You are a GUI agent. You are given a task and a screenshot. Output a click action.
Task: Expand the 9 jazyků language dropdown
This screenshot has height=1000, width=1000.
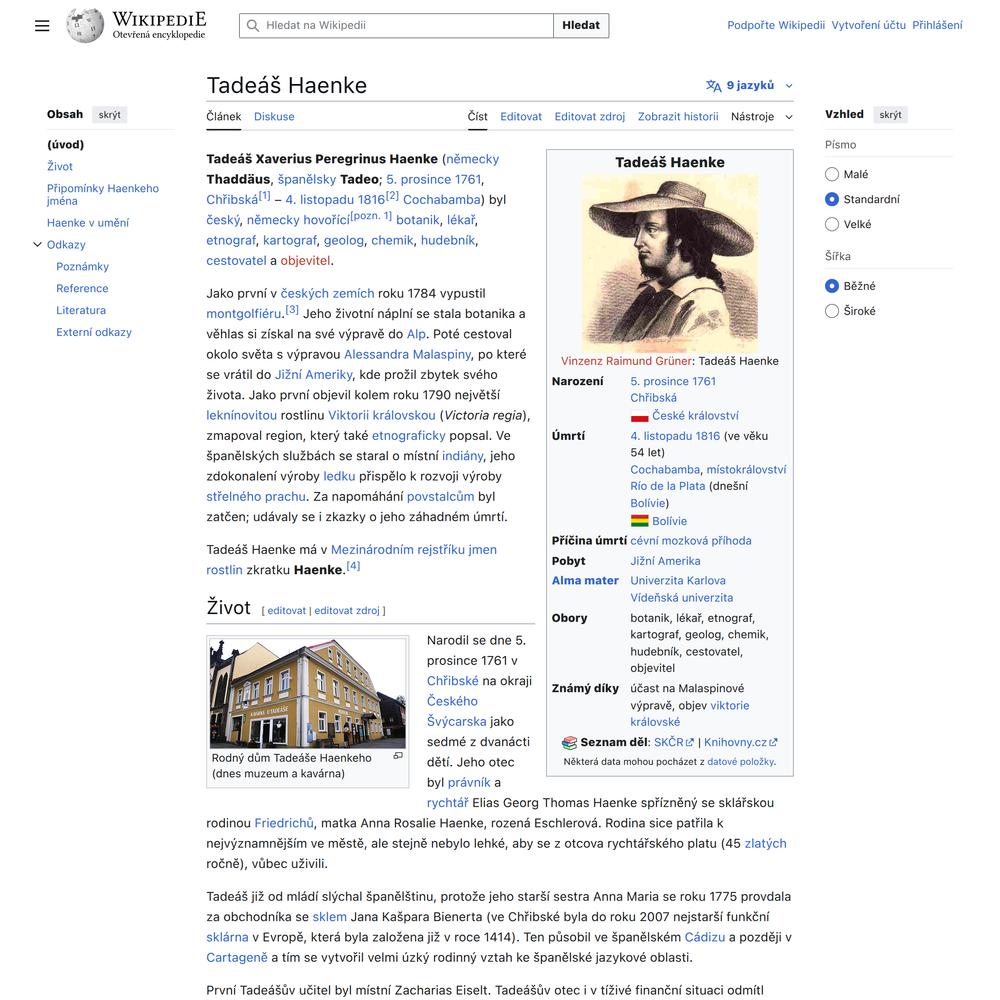(x=749, y=85)
